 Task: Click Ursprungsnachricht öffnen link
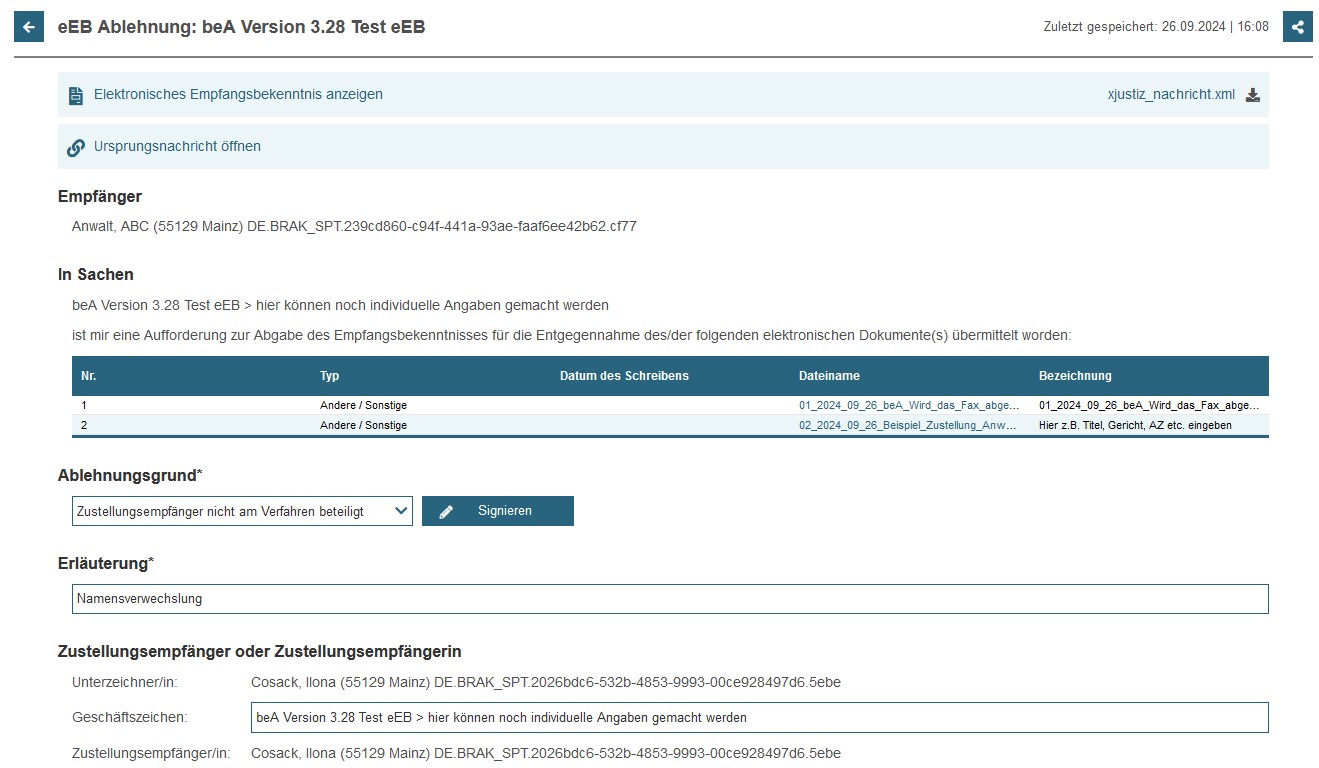177,146
